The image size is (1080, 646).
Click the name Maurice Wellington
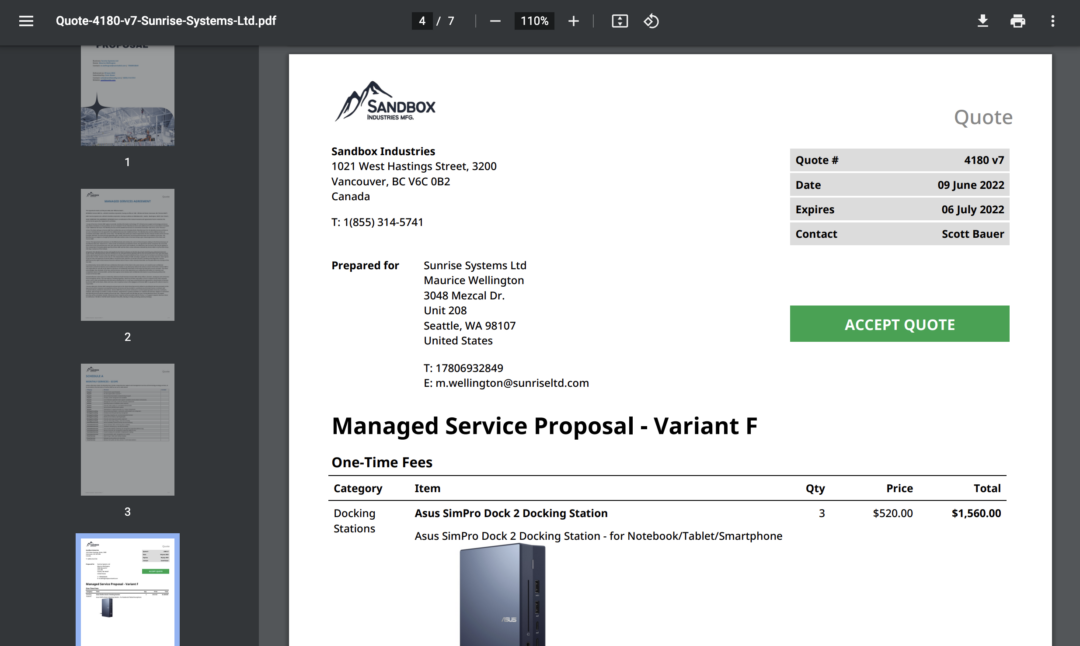click(x=474, y=280)
